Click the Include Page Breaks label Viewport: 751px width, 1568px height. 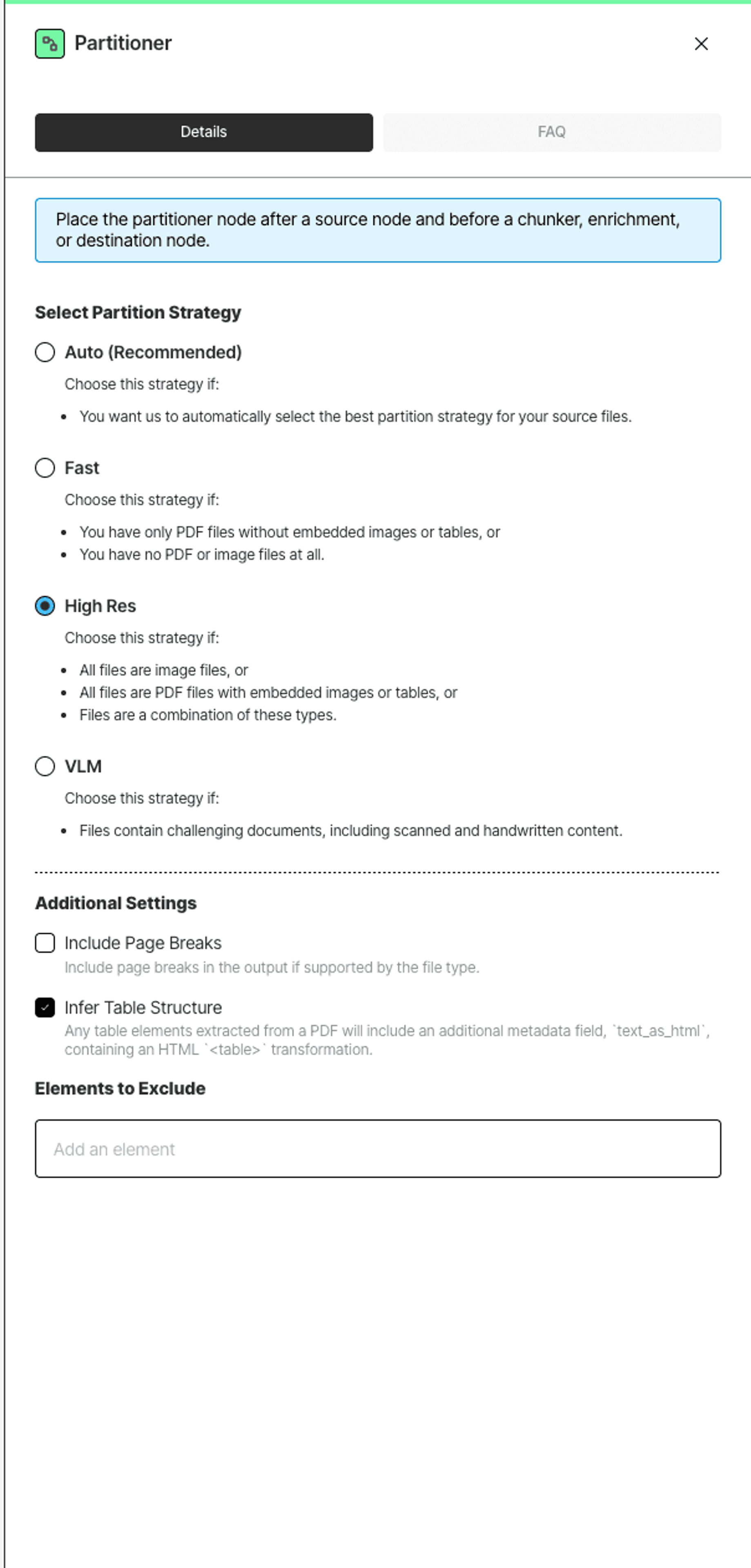pos(143,943)
